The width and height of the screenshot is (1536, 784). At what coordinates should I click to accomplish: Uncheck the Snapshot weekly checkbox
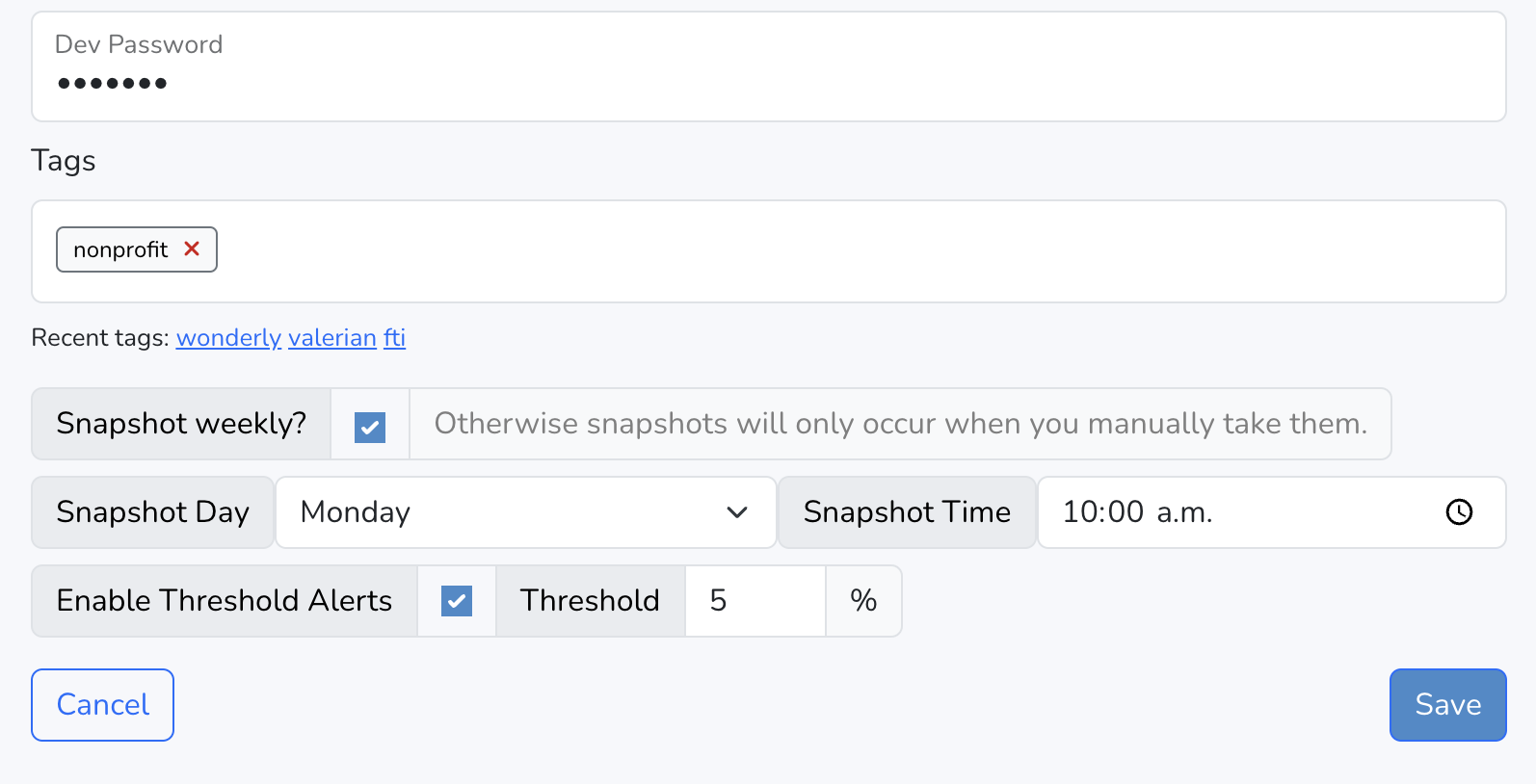tap(370, 427)
